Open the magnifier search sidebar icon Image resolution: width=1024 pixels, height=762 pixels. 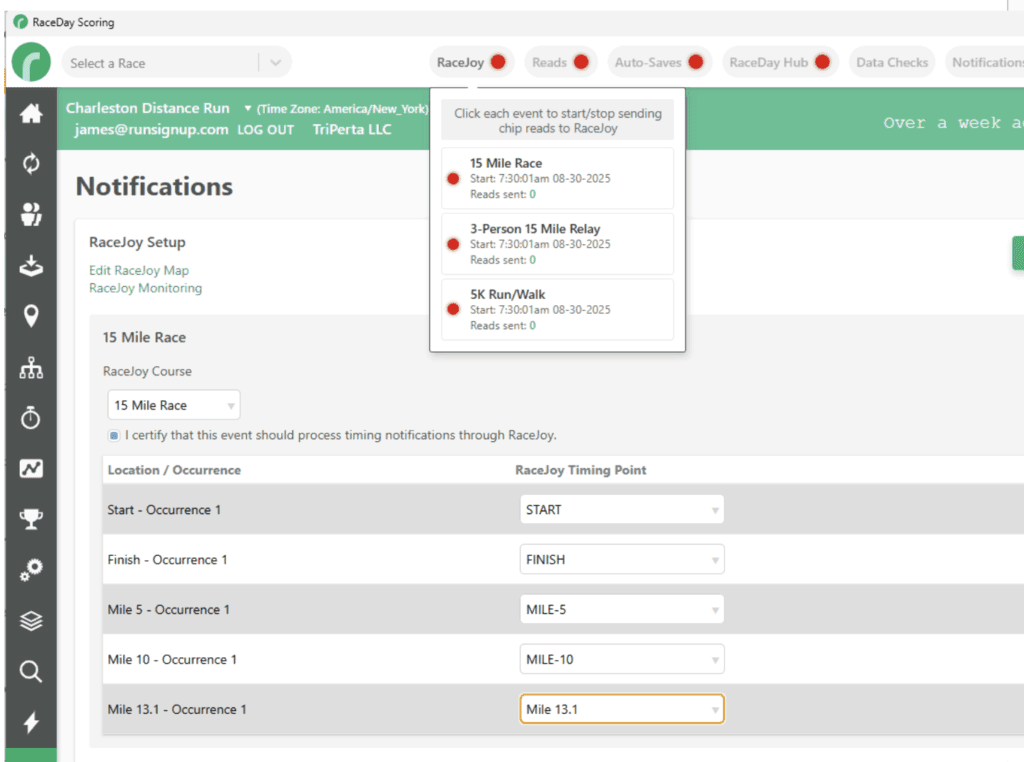[x=31, y=671]
